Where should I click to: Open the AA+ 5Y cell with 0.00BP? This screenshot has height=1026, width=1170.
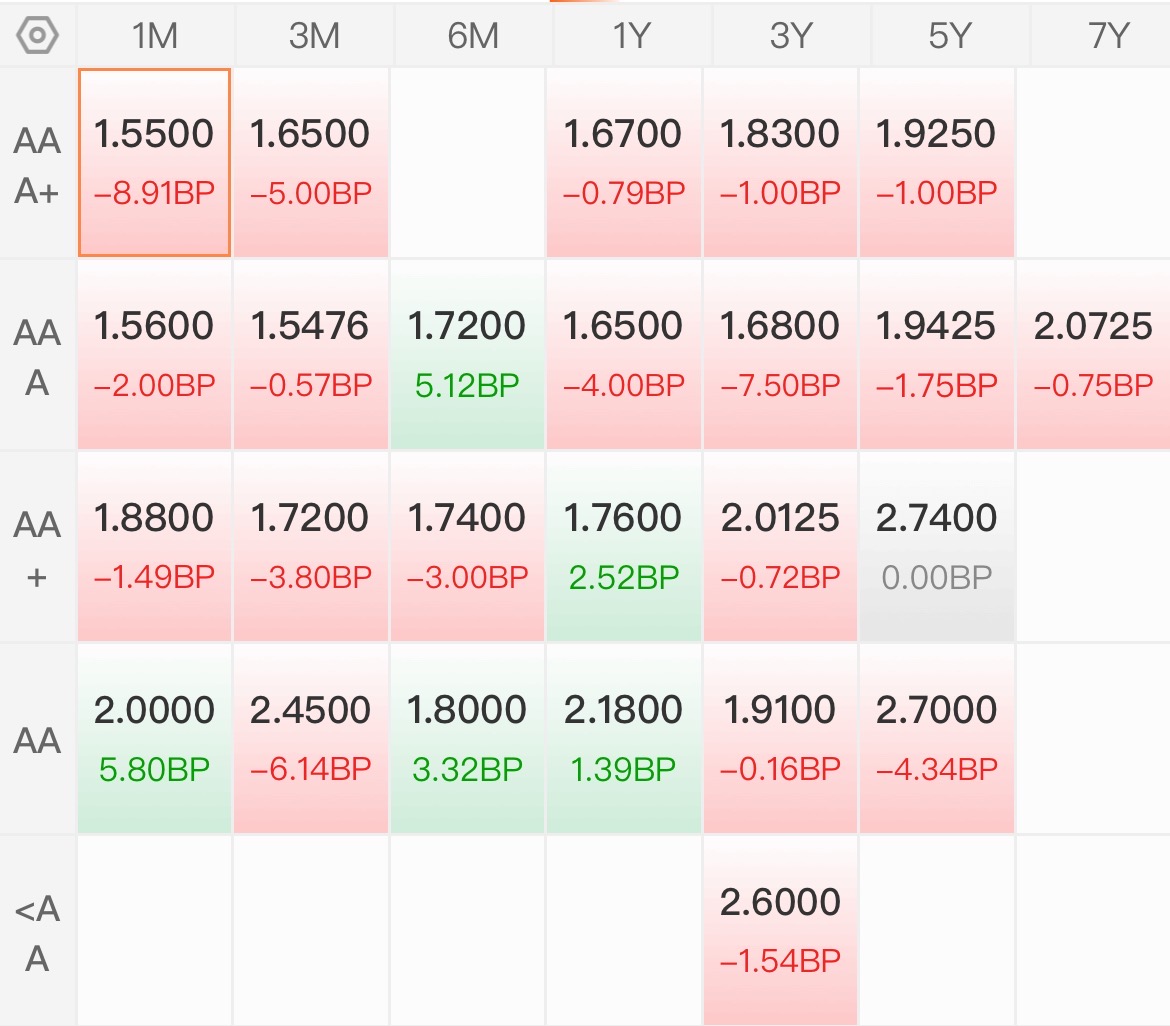click(936, 546)
